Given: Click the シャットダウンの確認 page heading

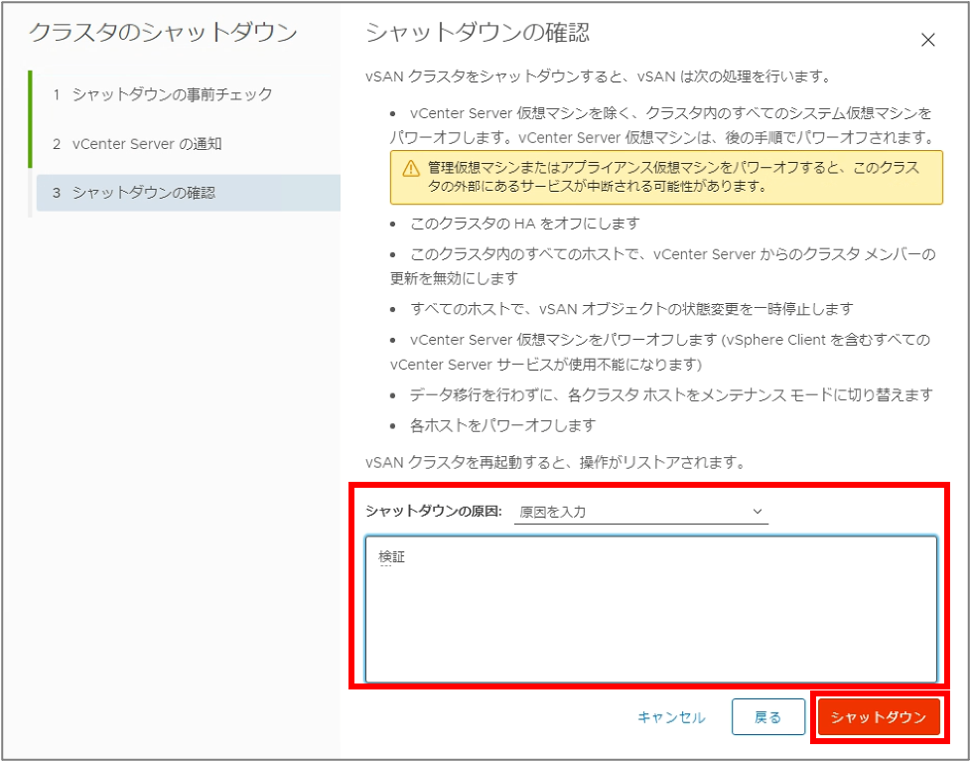Looking at the screenshot, I should 477,33.
